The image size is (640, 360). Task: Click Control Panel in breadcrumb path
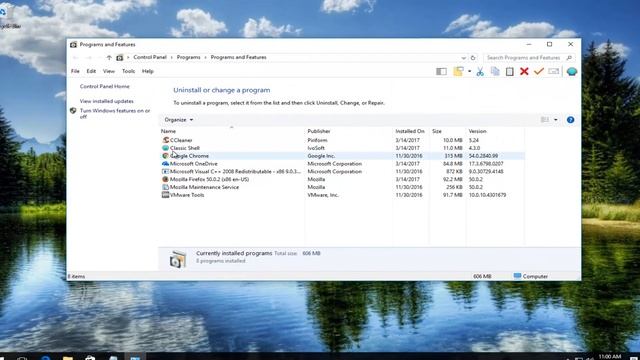click(150, 57)
